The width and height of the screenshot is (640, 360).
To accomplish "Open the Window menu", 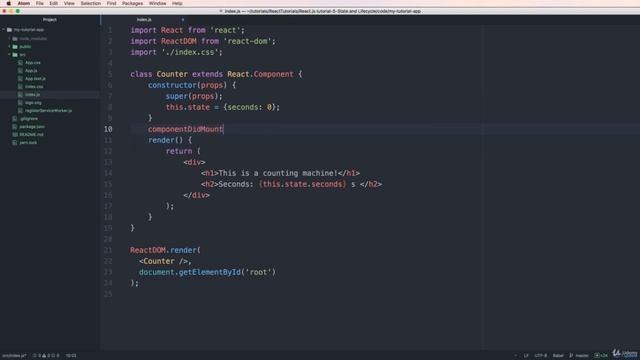I will coord(158,3).
